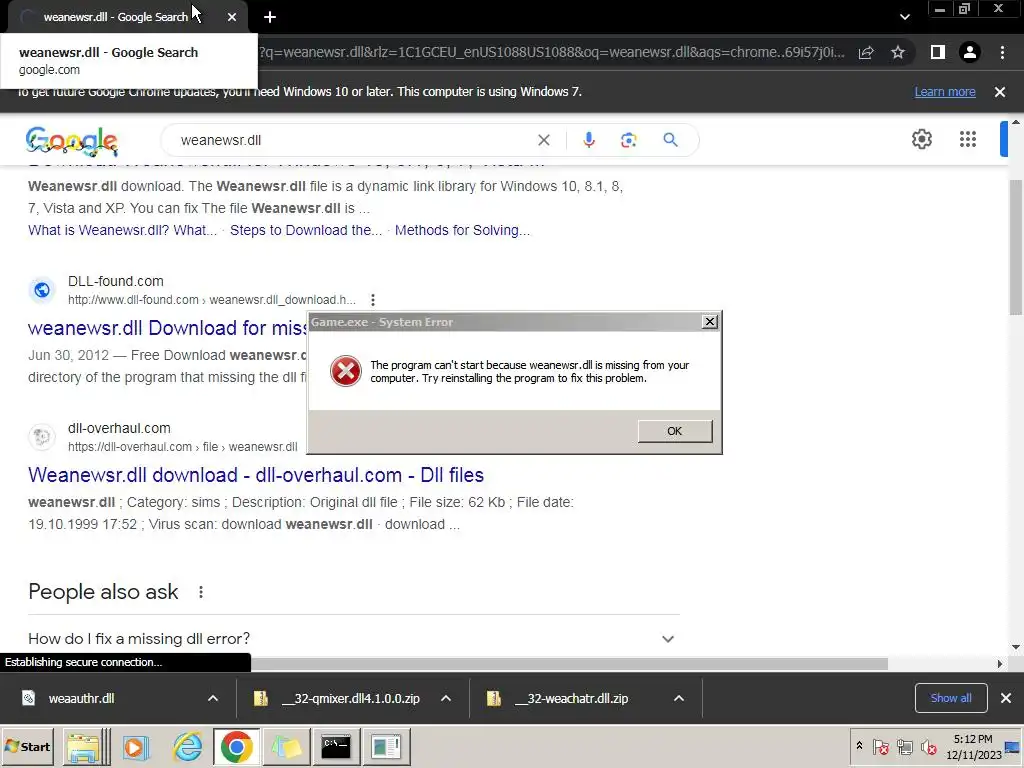The width and height of the screenshot is (1024, 768).
Task: Open Internet Explorer from taskbar
Action: (187, 746)
